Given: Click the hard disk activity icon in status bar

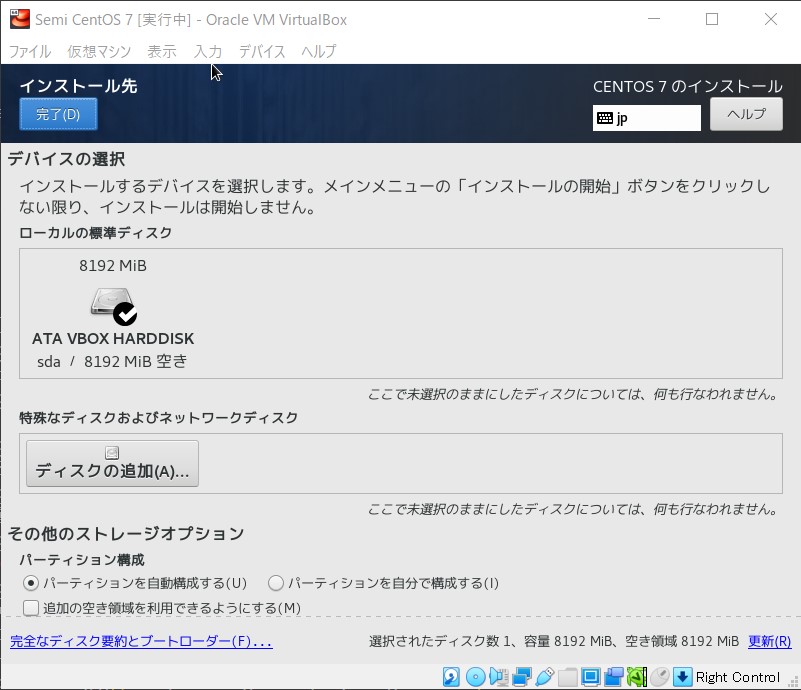Looking at the screenshot, I should click(x=451, y=677).
